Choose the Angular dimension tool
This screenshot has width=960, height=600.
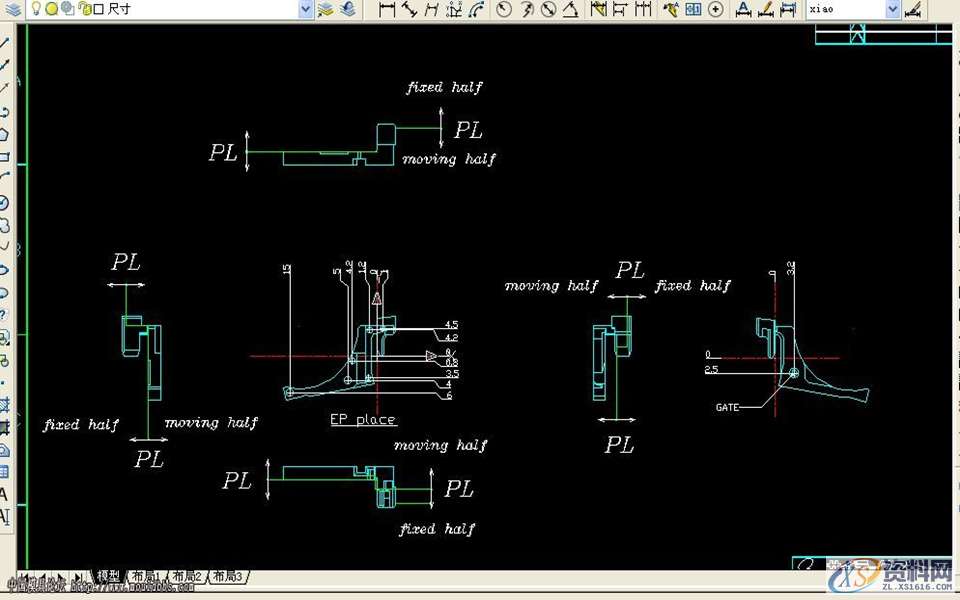point(570,9)
